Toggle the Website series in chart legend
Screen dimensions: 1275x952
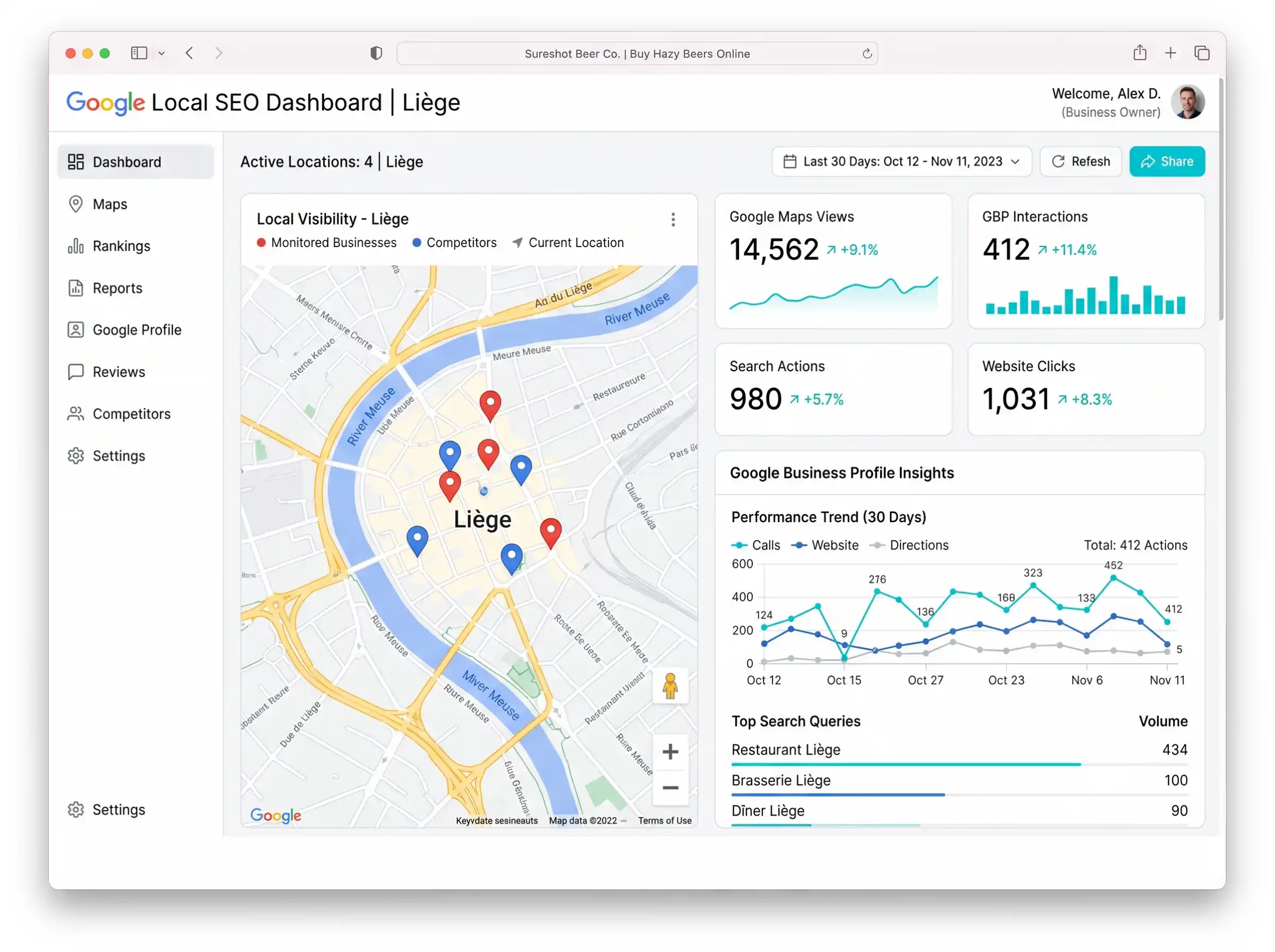(824, 545)
